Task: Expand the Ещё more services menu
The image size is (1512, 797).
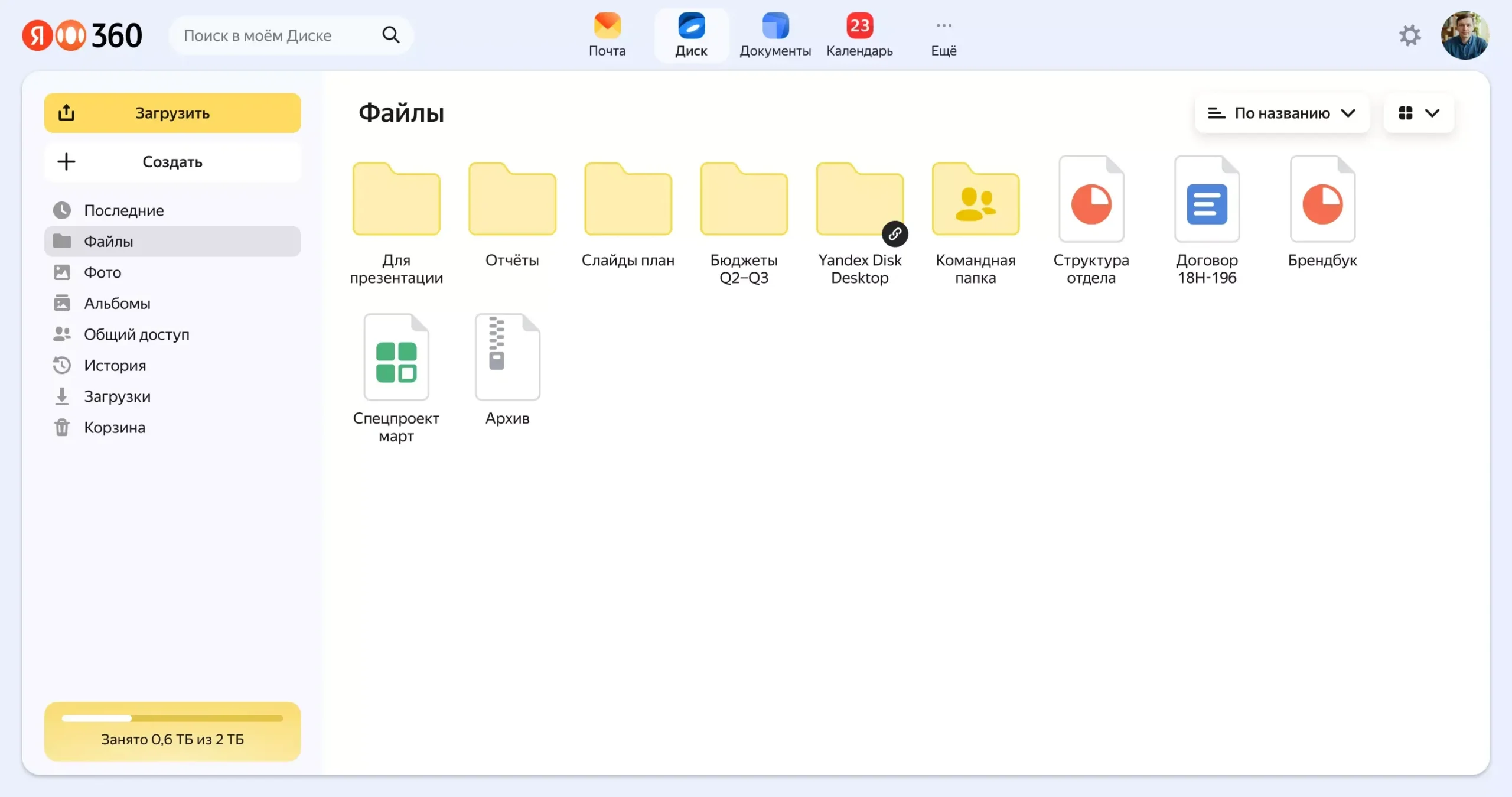Action: [x=944, y=35]
